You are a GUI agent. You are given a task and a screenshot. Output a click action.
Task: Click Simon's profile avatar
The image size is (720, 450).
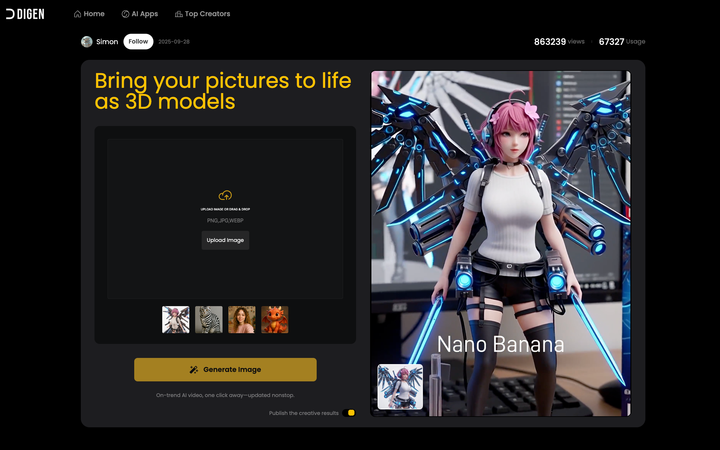pos(87,42)
